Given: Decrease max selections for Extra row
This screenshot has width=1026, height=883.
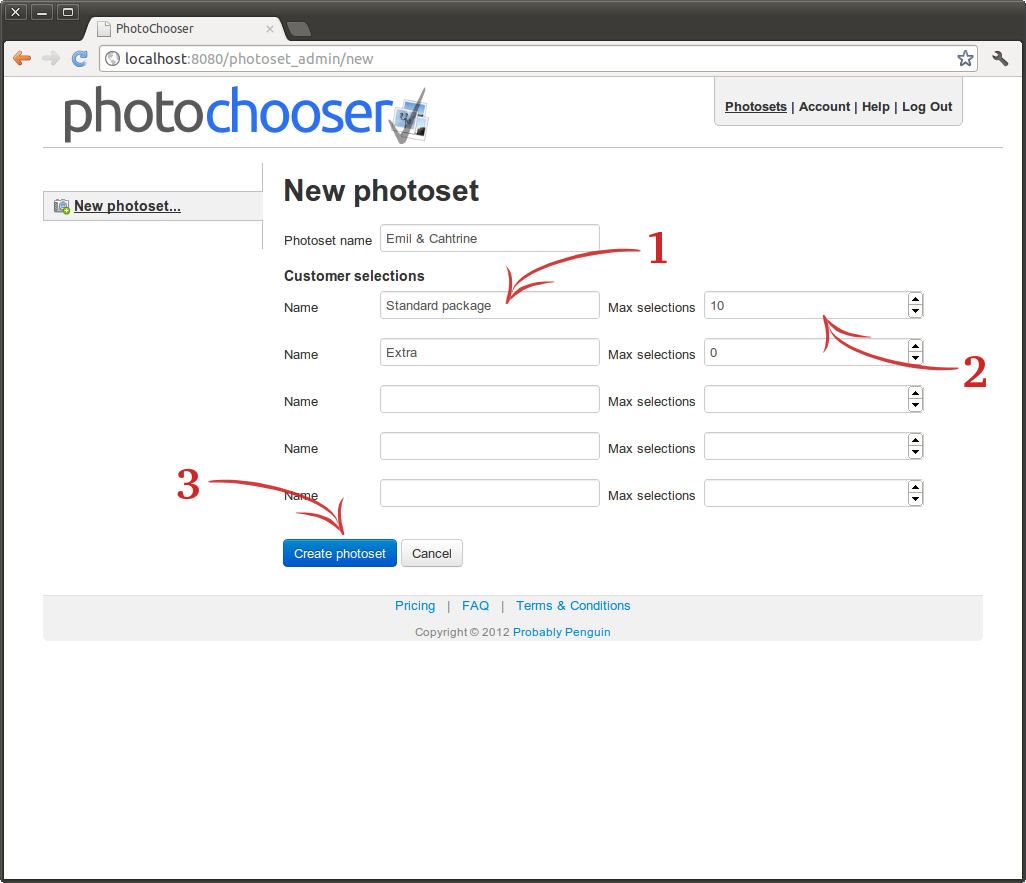Looking at the screenshot, I should point(915,358).
